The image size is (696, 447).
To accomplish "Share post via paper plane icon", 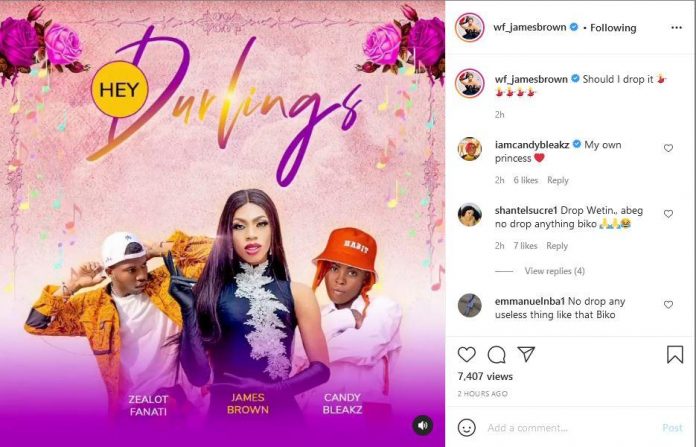I will pyautogui.click(x=526, y=354).
